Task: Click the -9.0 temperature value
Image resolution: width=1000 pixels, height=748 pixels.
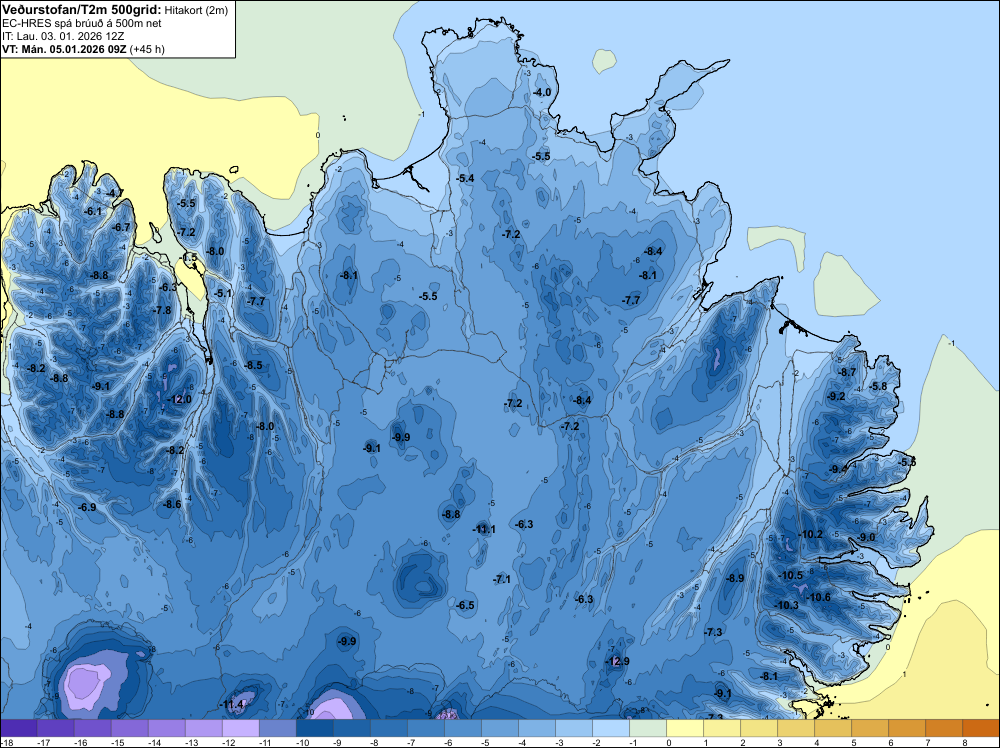Action: (x=867, y=538)
